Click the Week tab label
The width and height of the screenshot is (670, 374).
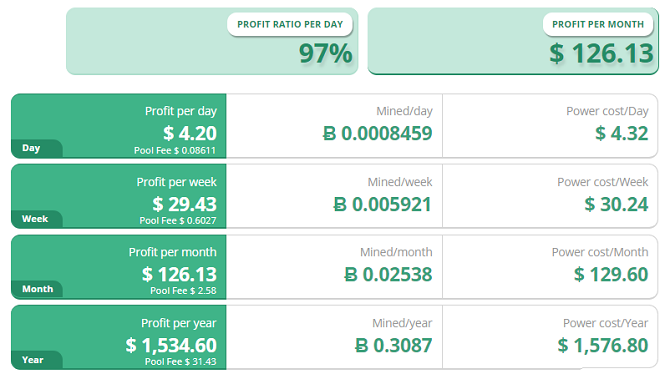35,219
